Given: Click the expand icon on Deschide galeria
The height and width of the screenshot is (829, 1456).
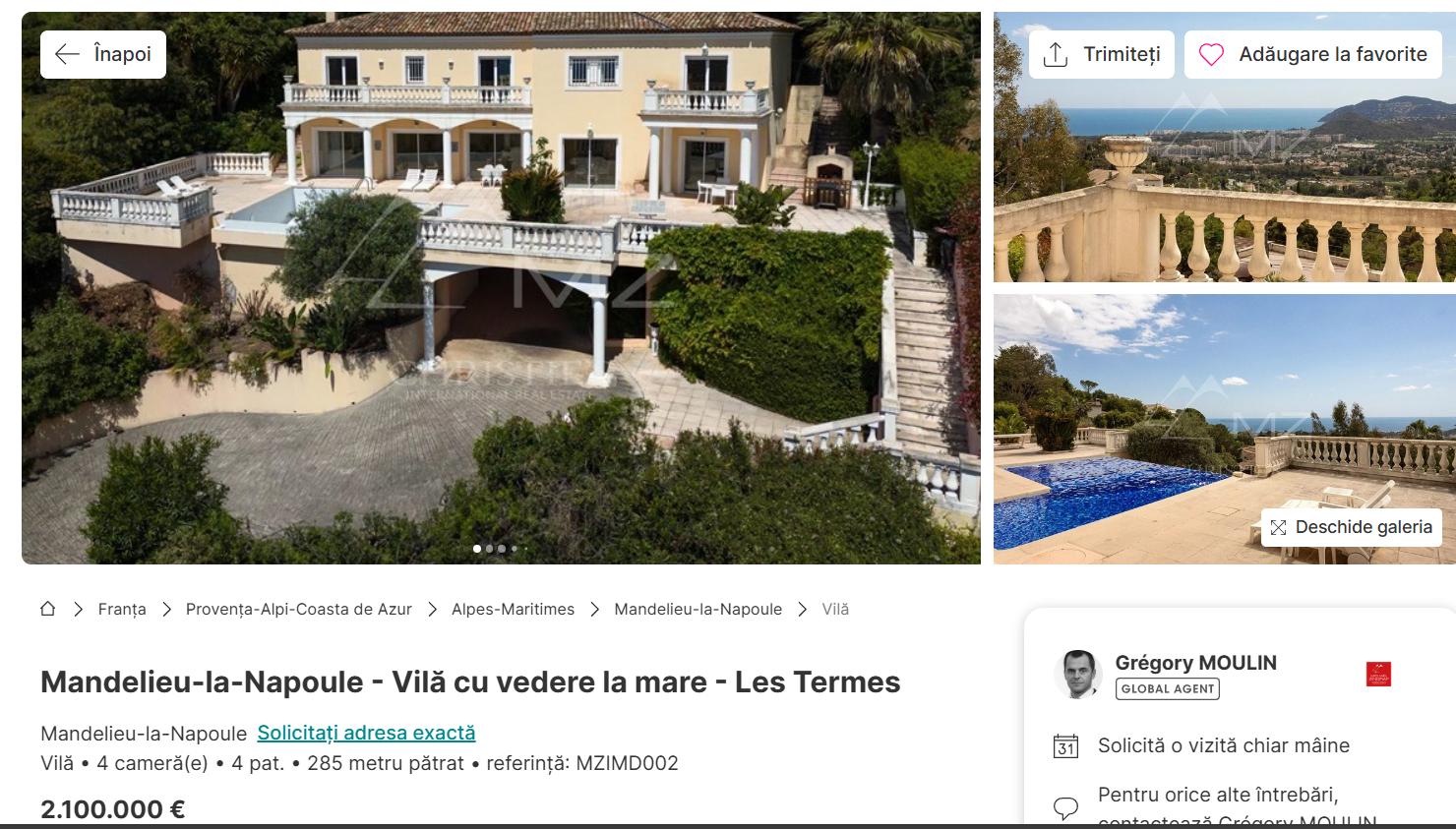Looking at the screenshot, I should point(1277,528).
